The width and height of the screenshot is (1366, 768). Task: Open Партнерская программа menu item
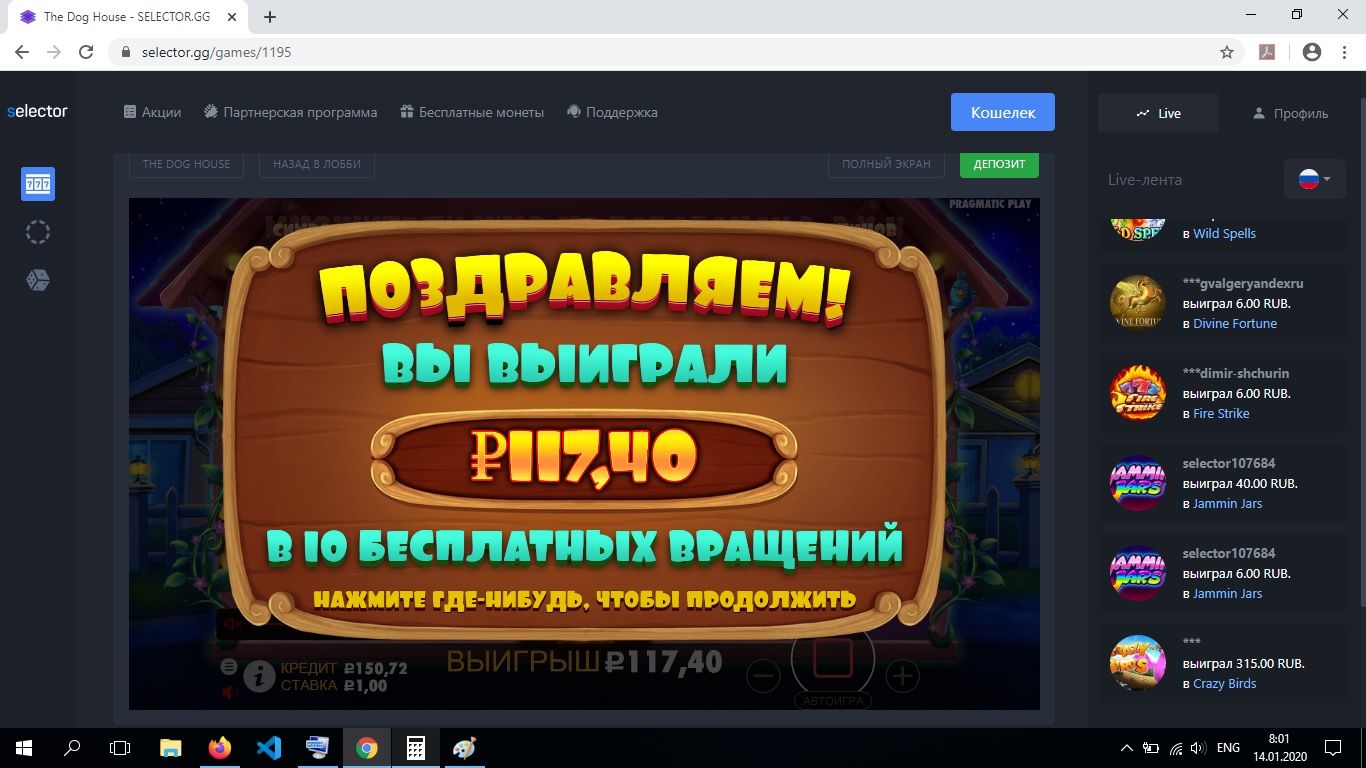(x=290, y=112)
